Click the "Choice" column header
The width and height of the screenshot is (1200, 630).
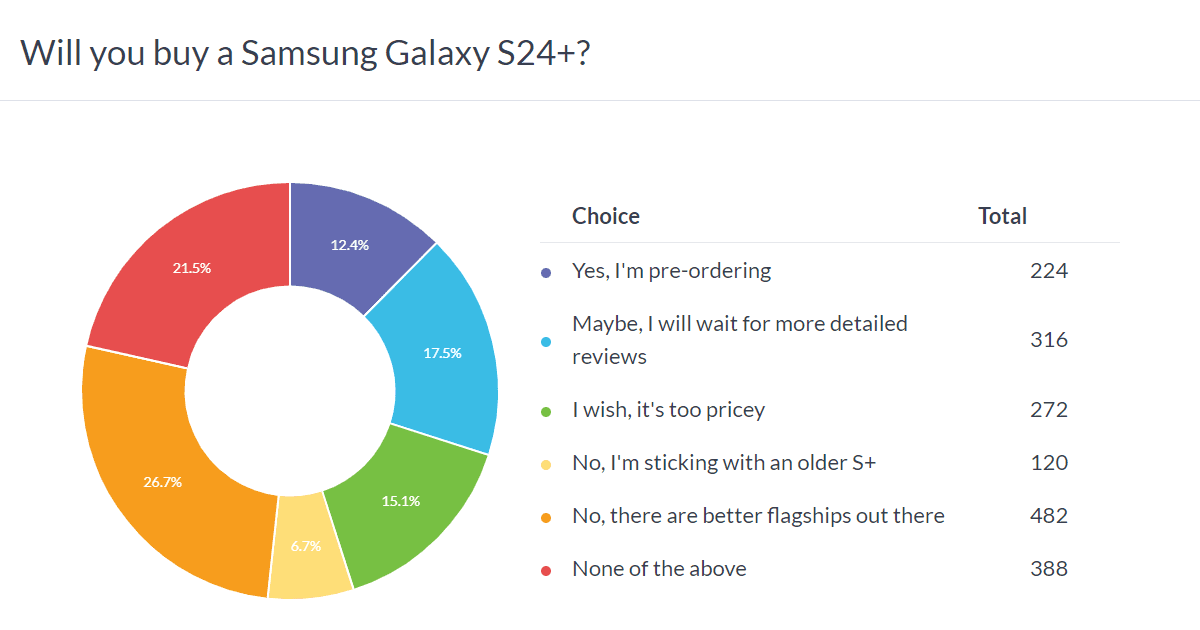coord(606,216)
